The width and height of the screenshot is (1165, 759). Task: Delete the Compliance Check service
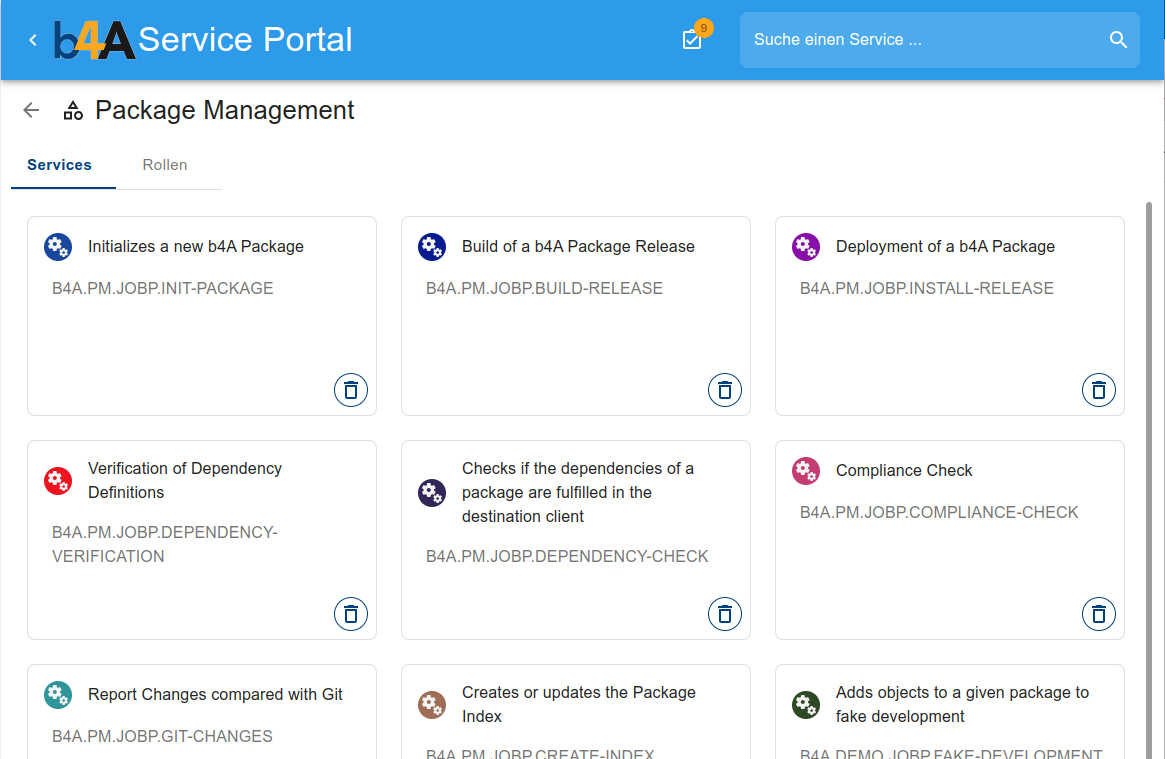[x=1098, y=614]
